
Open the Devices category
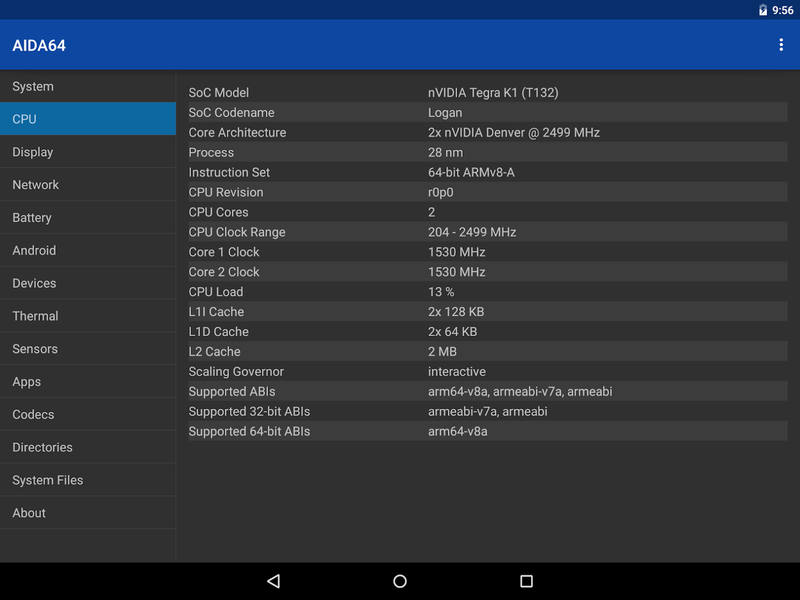pyautogui.click(x=88, y=283)
